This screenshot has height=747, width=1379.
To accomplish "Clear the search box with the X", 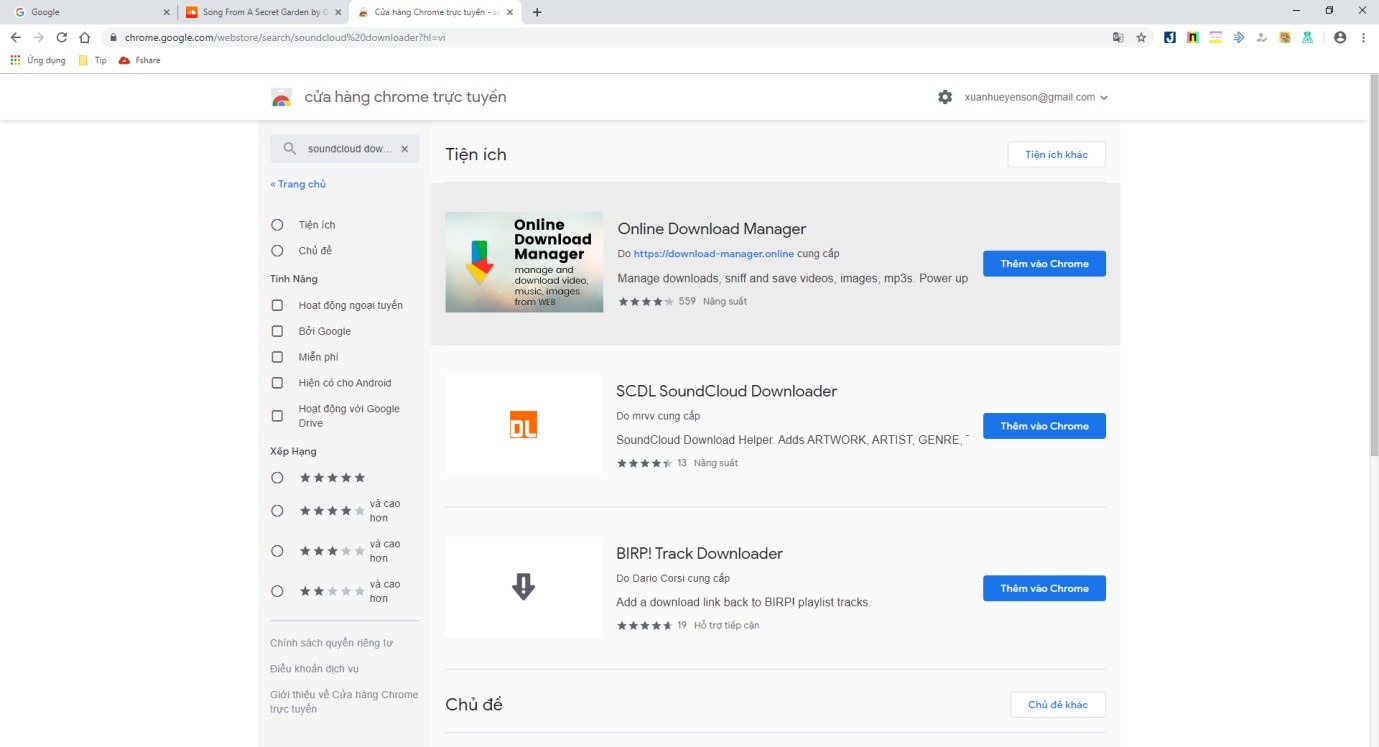I will click(x=404, y=149).
